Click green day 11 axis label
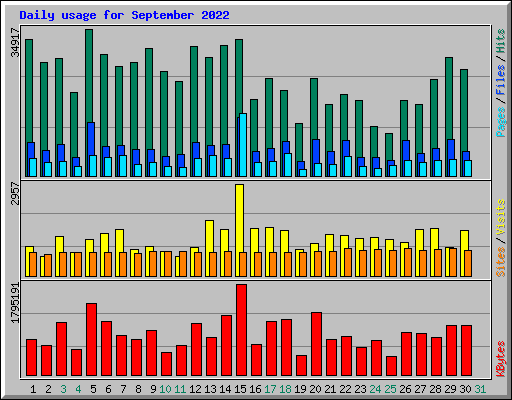Screen dimensions: 512x400 180,389
